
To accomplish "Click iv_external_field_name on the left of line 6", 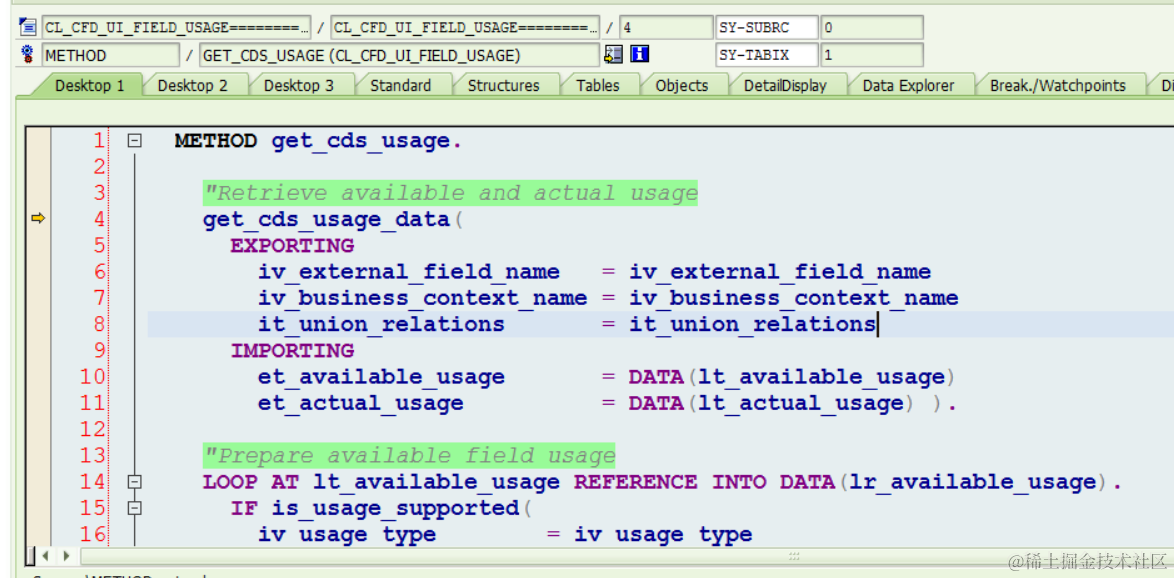I will [x=409, y=272].
